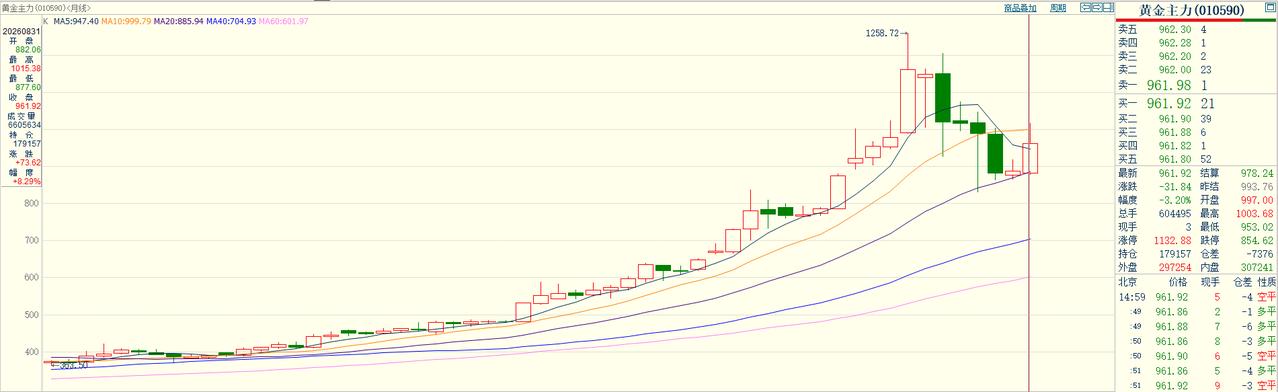Click the 结算 978.24 settlement value
The height and width of the screenshot is (392, 1278).
click(x=1256, y=173)
